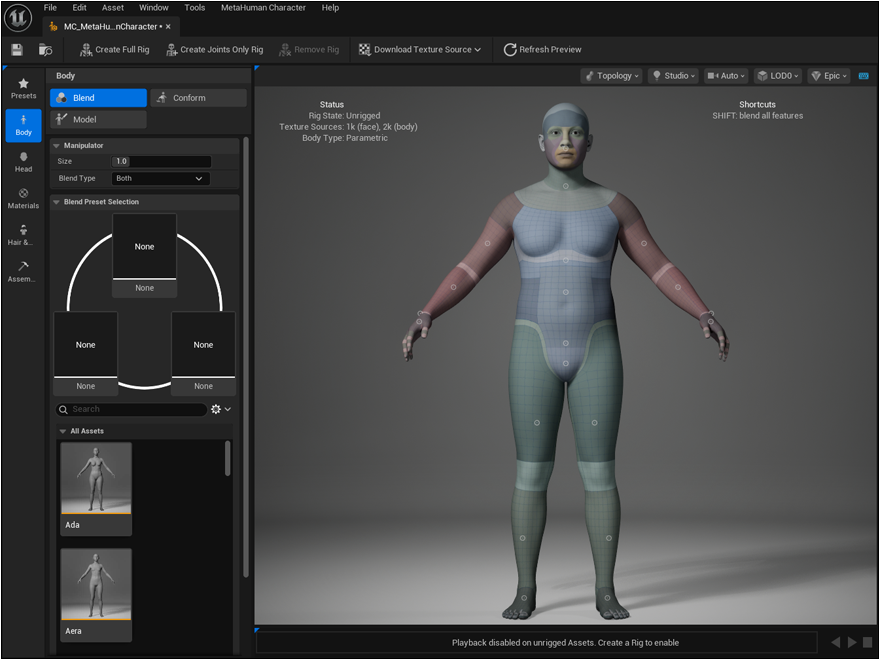Switch to the Model body tool
880x660 pixels.
pyautogui.click(x=98, y=120)
